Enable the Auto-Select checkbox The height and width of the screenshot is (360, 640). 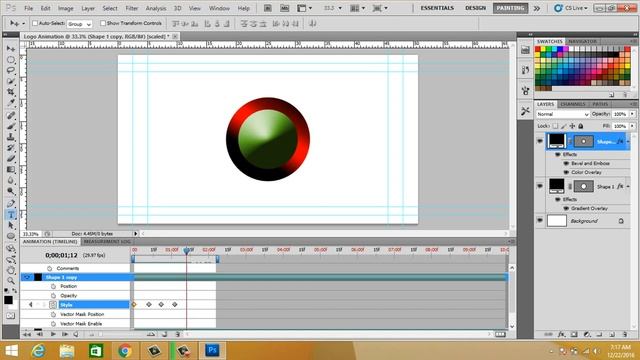(x=35, y=23)
